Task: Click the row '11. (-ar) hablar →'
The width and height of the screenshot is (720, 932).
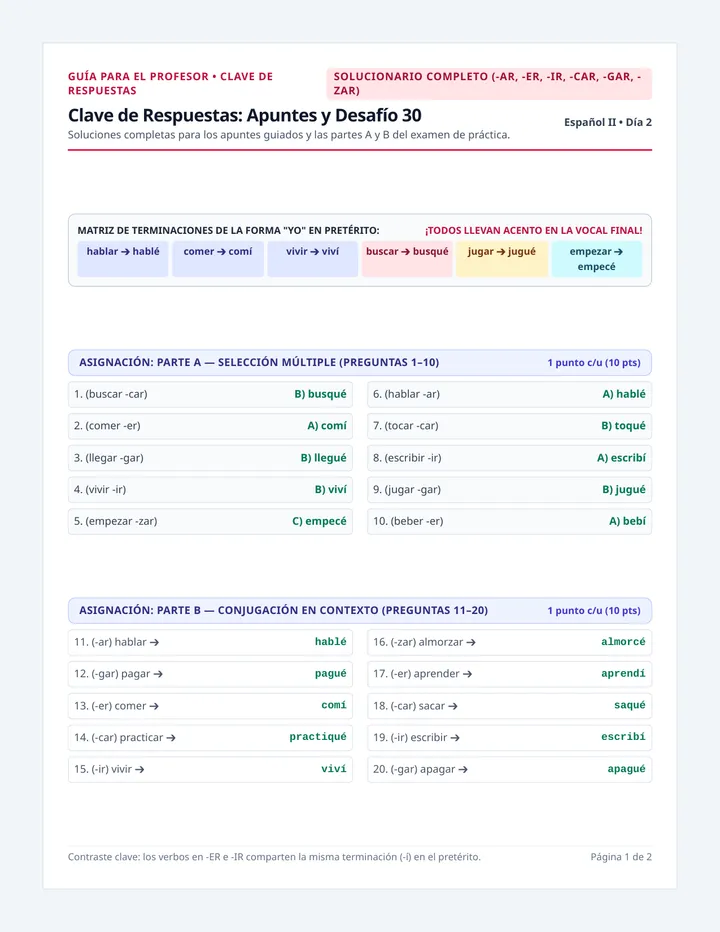Action: [x=210, y=642]
